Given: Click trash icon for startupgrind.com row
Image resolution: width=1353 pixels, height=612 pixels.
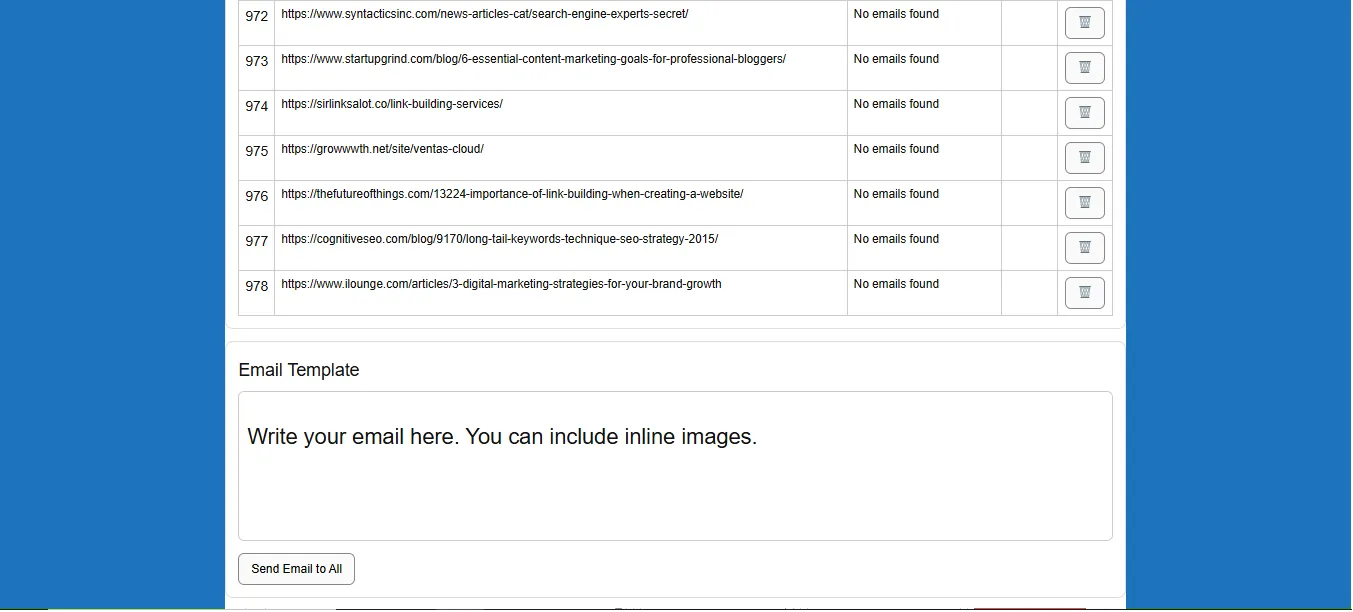Looking at the screenshot, I should (x=1084, y=68).
